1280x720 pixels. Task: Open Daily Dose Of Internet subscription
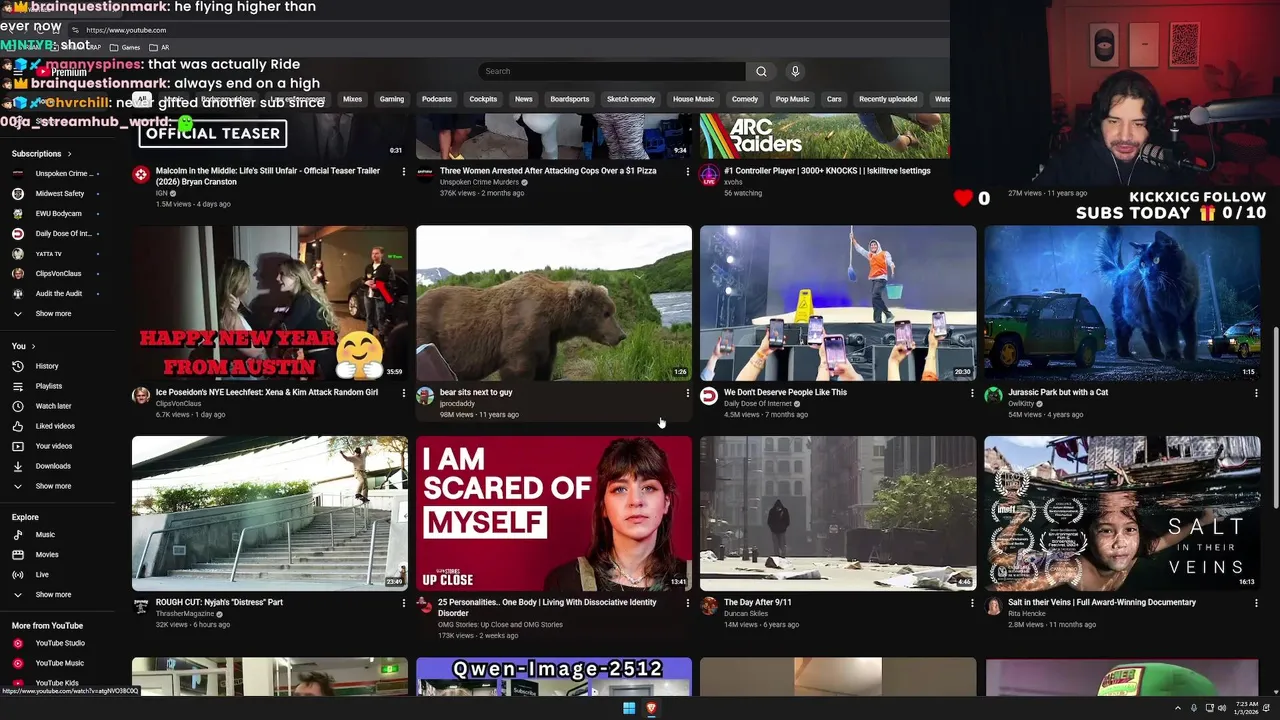pos(62,234)
